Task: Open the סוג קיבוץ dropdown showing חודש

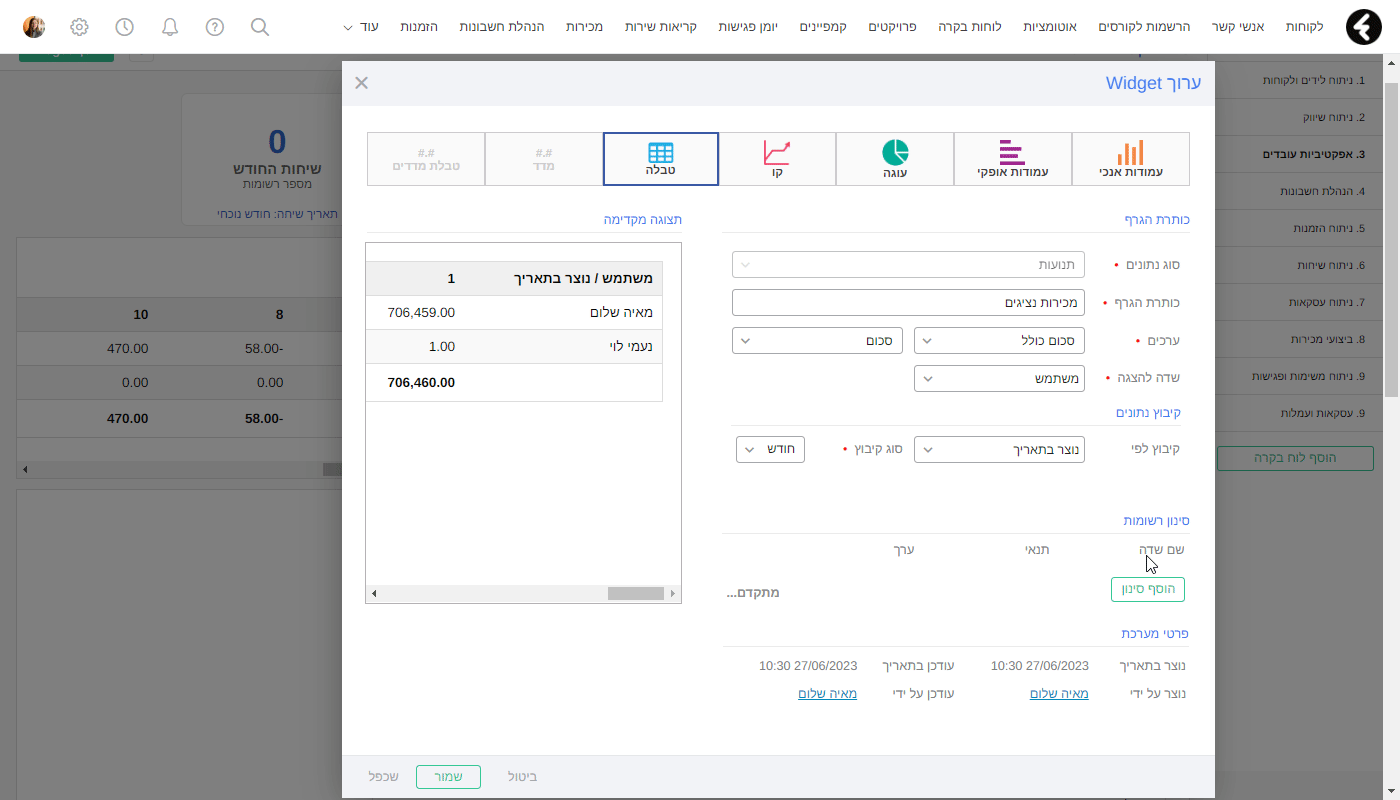Action: point(770,450)
